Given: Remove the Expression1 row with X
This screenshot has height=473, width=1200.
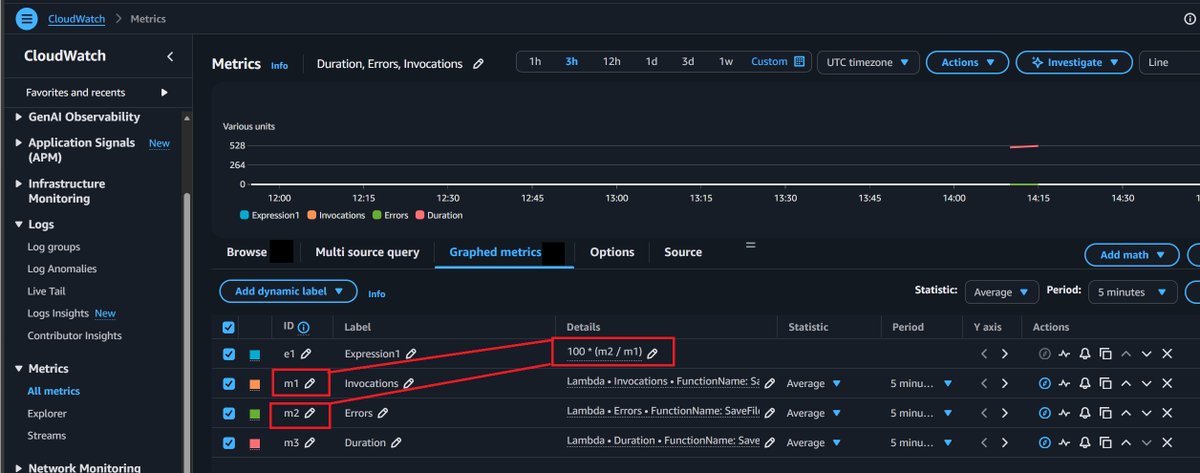Looking at the screenshot, I should coord(1167,354).
